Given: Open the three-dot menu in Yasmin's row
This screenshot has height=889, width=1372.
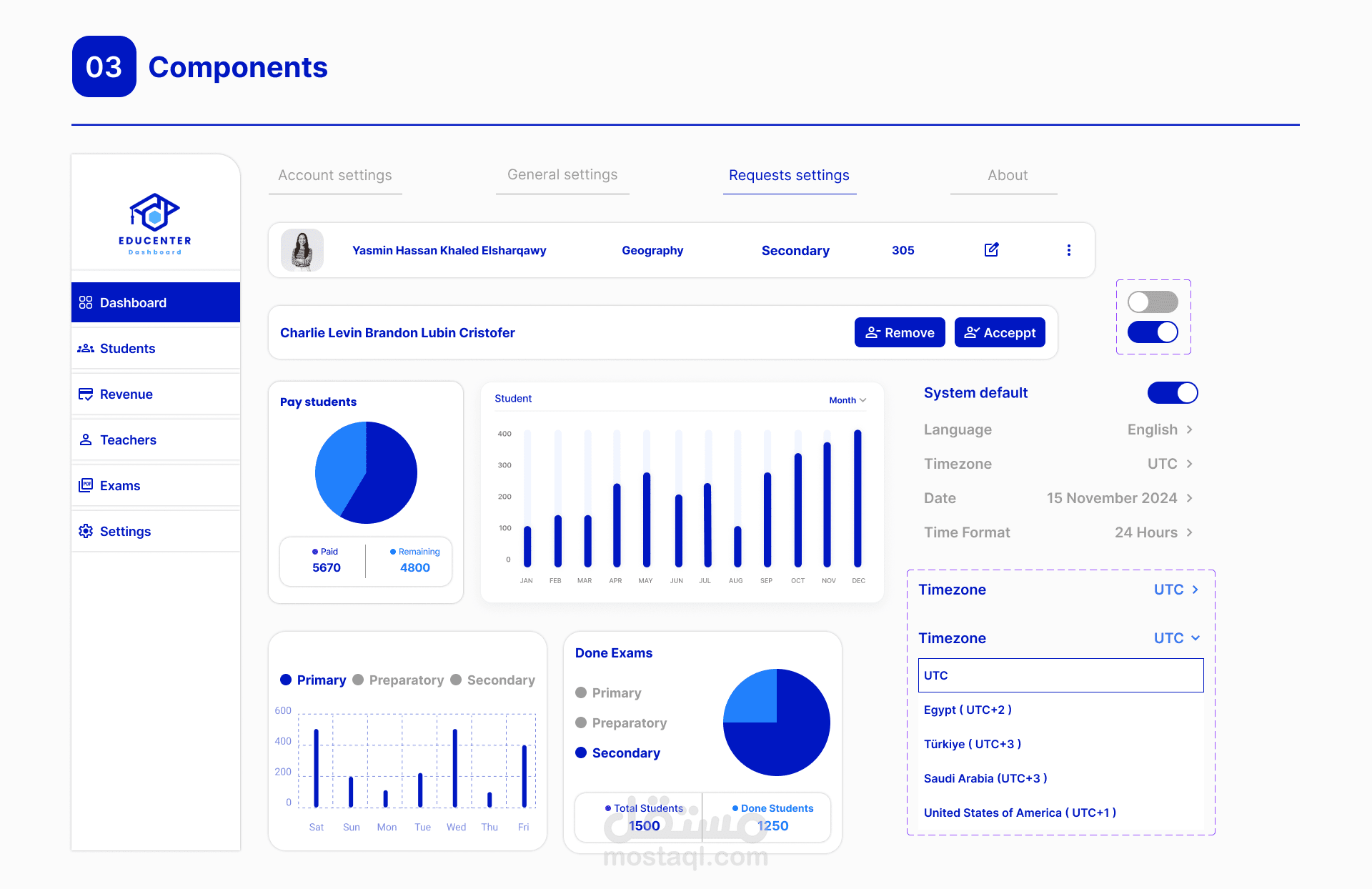Looking at the screenshot, I should coord(1068,250).
